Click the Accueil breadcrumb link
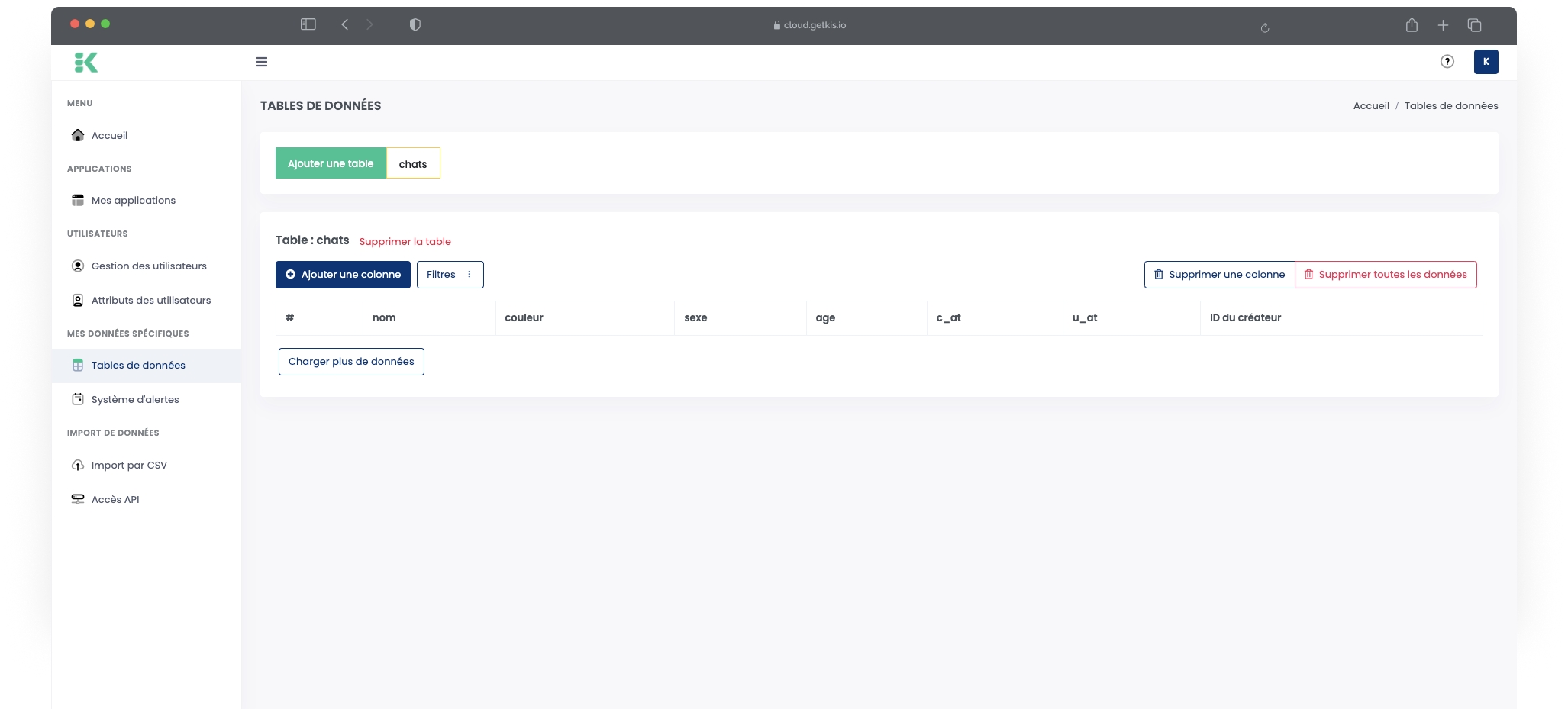1568x709 pixels. pos(1370,106)
